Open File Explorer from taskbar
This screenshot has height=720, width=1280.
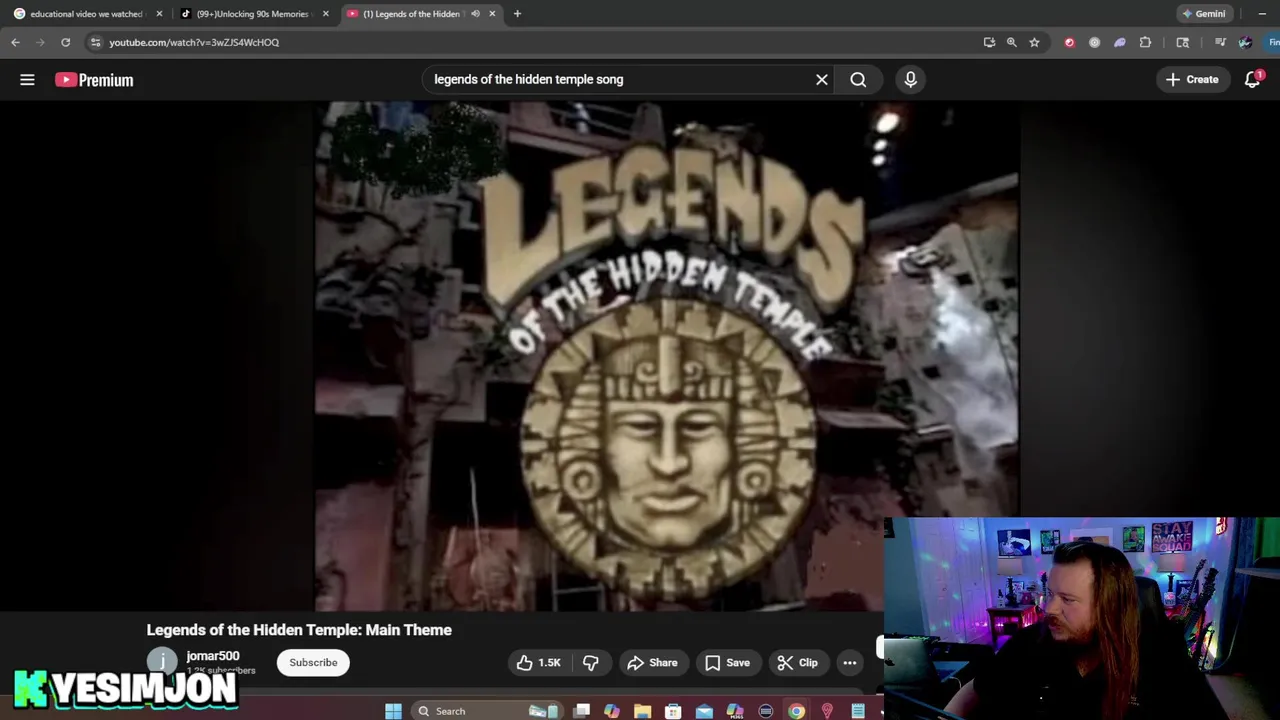point(642,711)
